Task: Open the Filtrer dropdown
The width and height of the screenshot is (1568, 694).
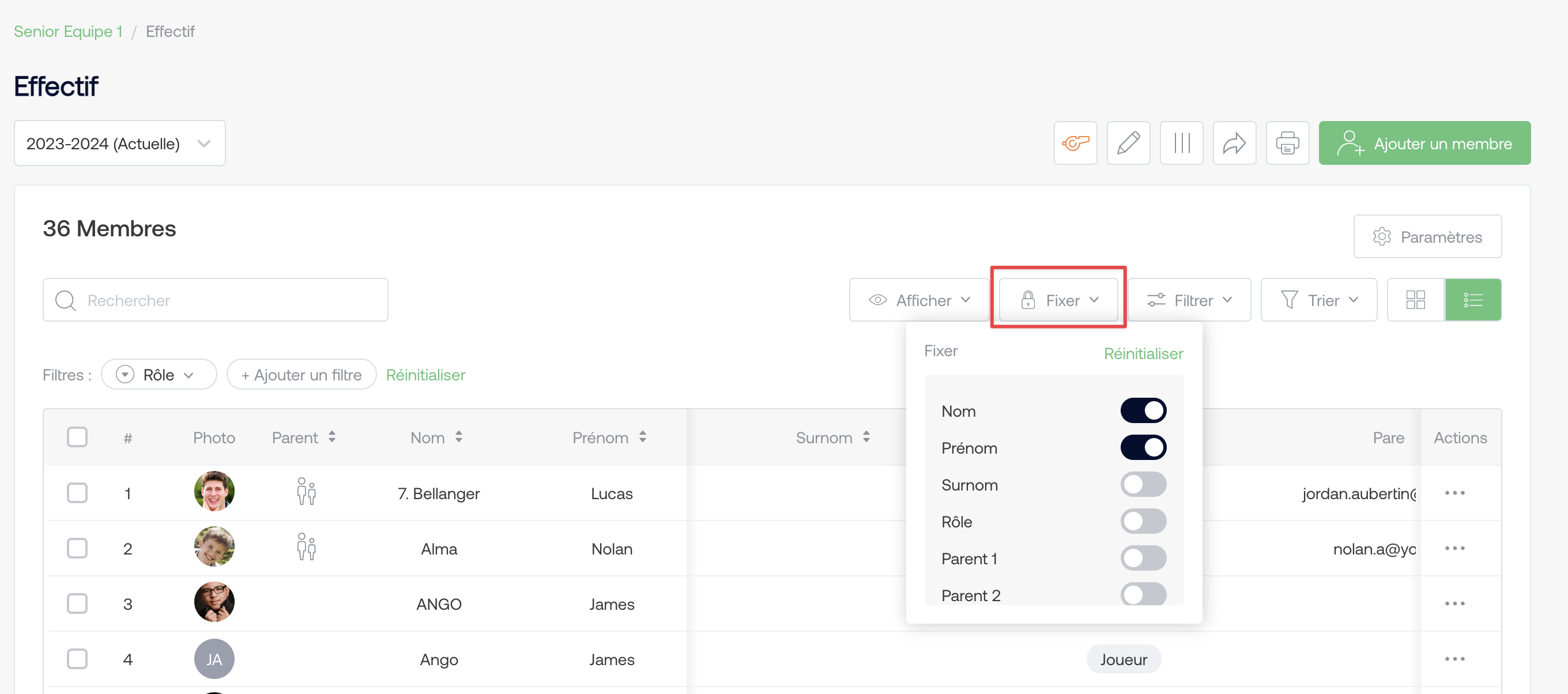Action: 1189,300
